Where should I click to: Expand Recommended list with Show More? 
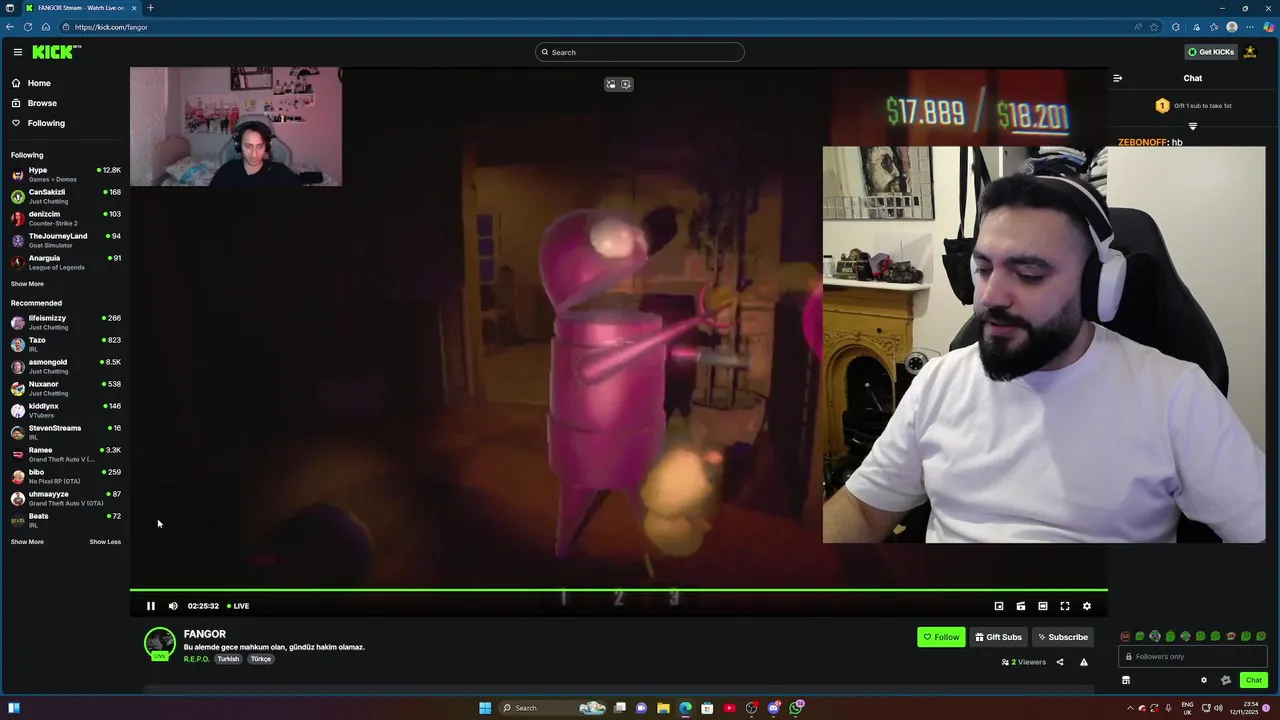(27, 542)
